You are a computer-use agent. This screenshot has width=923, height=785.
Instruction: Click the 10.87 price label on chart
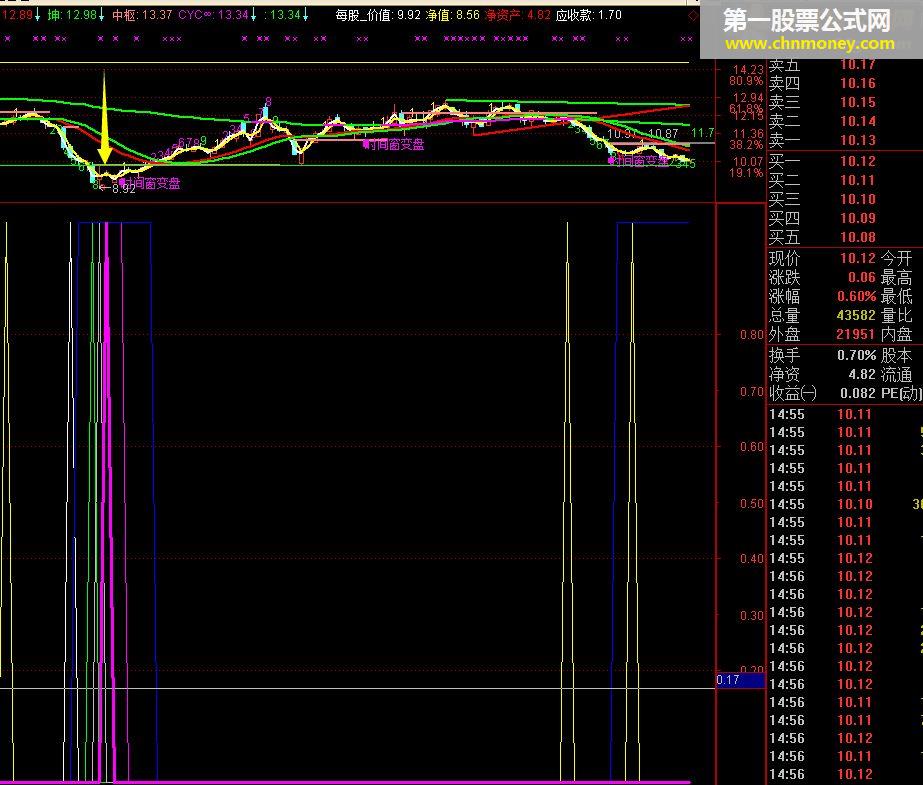(663, 134)
